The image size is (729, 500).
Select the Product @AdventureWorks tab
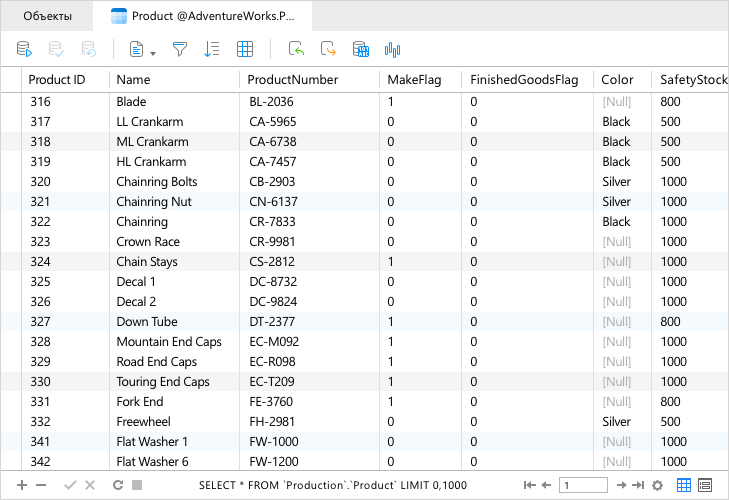[203, 16]
